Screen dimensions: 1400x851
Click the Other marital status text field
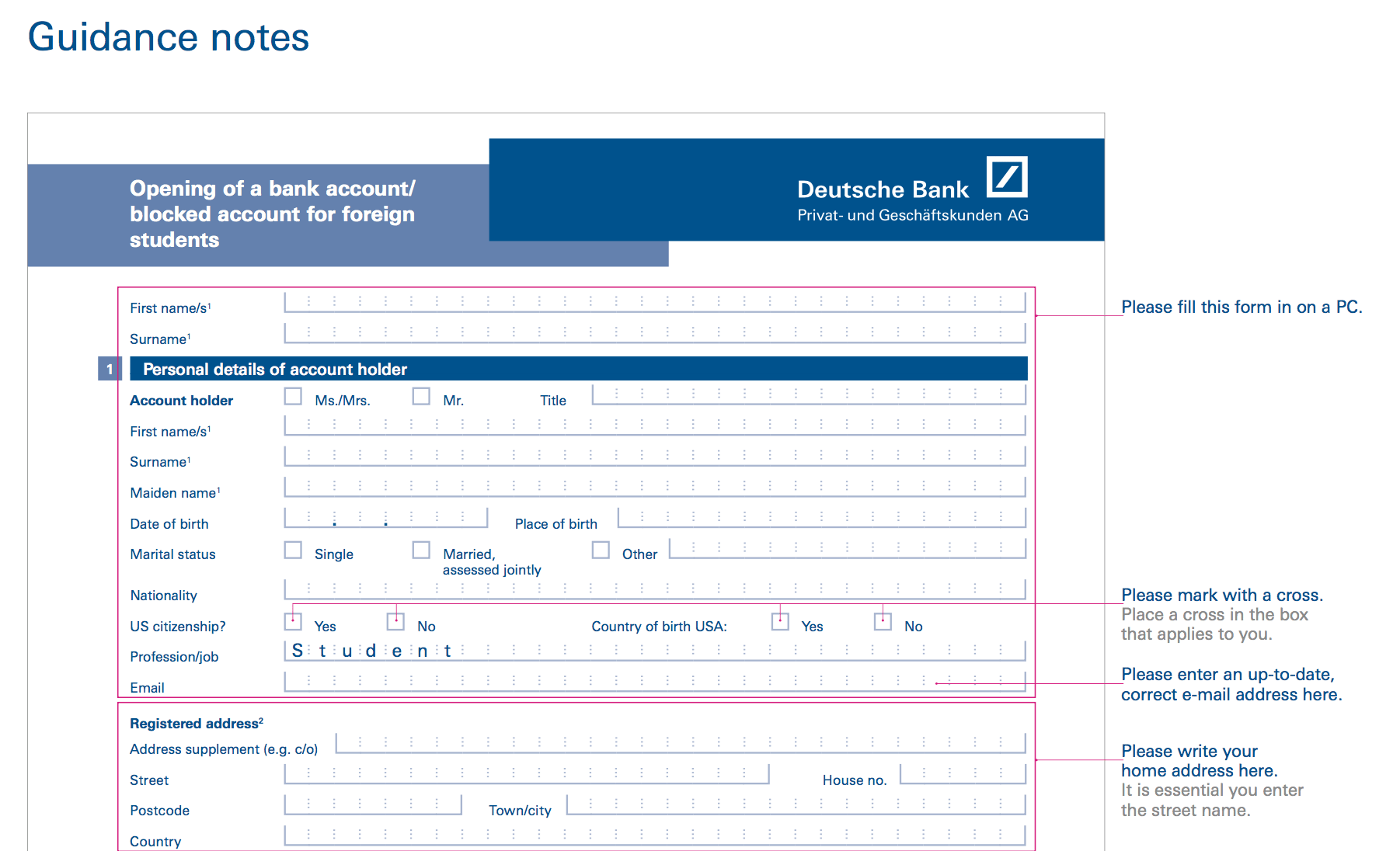848,548
